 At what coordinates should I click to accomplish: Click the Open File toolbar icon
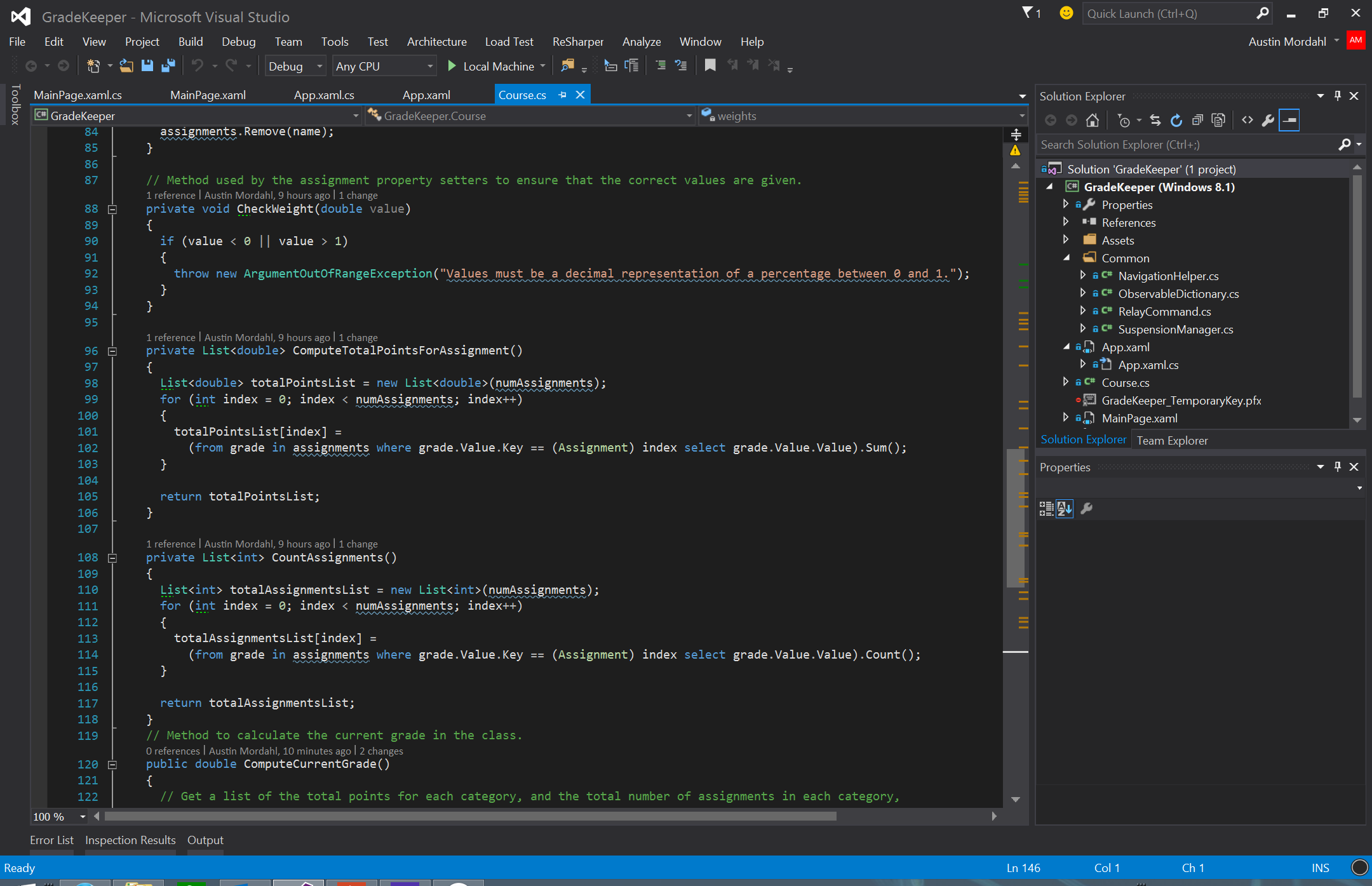click(126, 66)
